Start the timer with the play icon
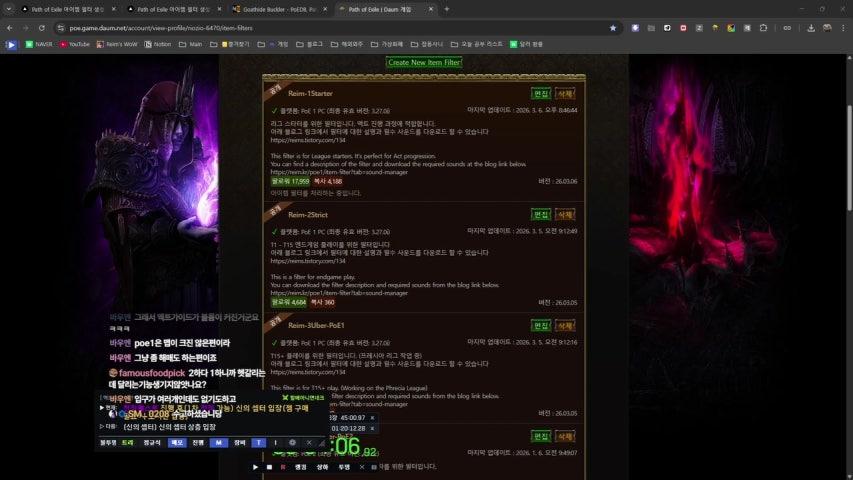The width and height of the screenshot is (853, 480). click(x=255, y=467)
